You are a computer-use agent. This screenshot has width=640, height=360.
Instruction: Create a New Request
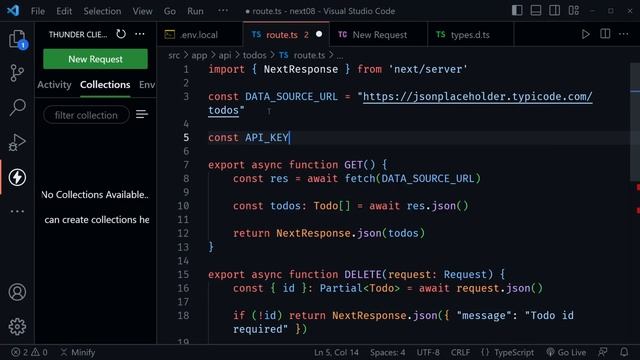pyautogui.click(x=96, y=59)
